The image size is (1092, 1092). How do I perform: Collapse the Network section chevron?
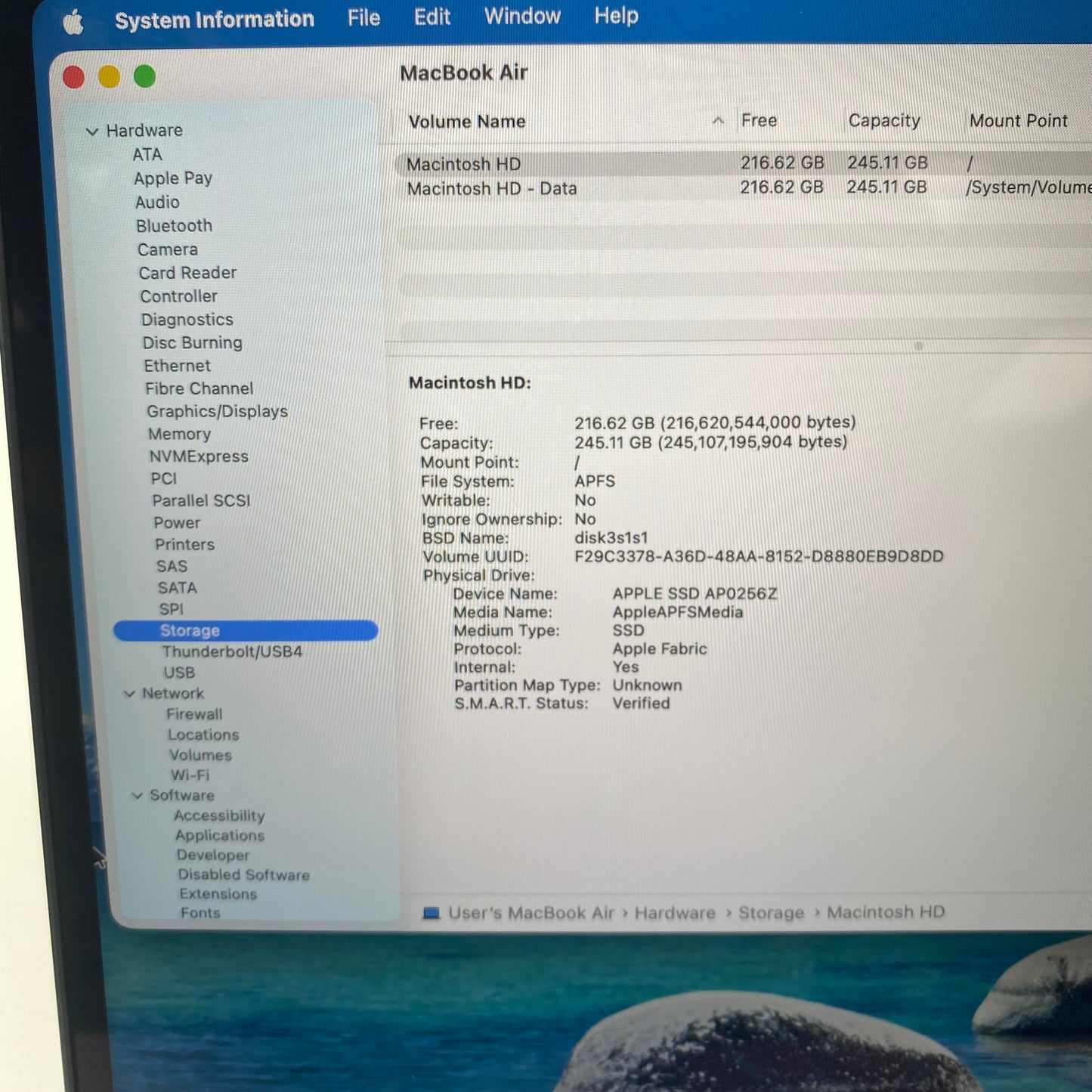(130, 694)
